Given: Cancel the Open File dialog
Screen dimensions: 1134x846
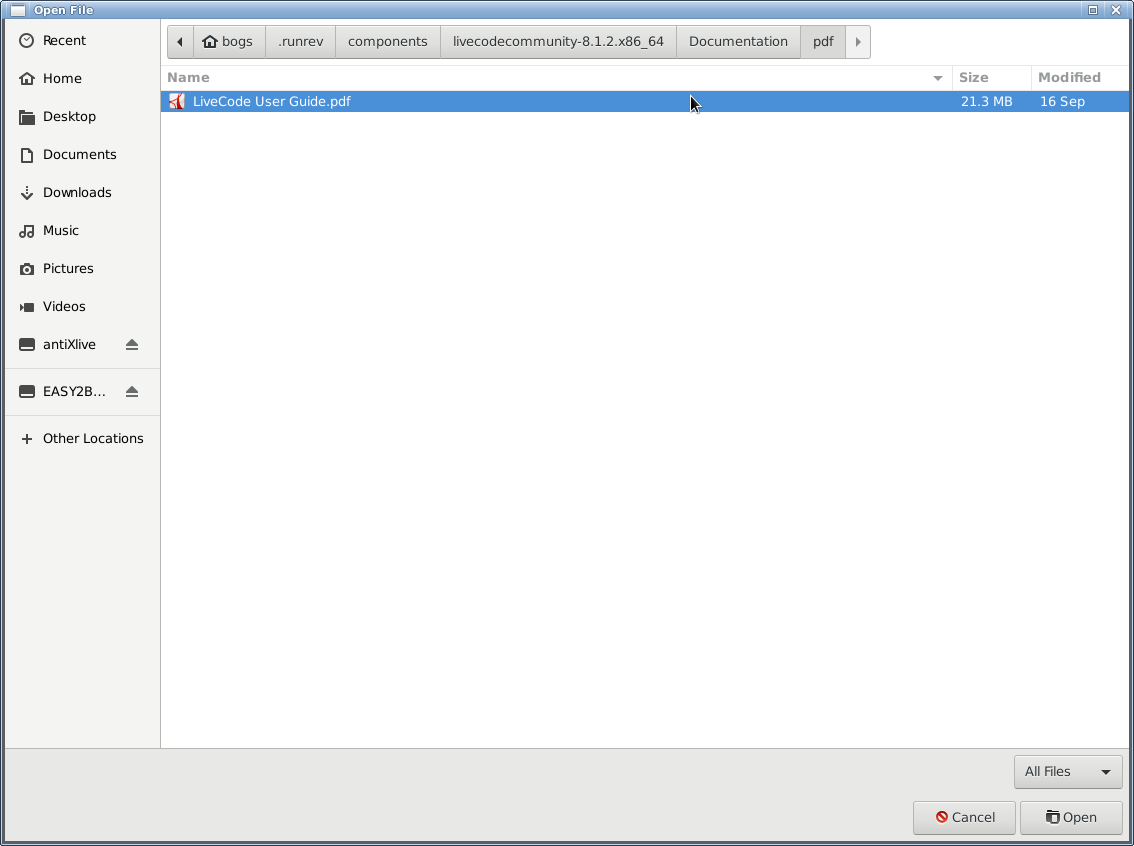Looking at the screenshot, I should [x=964, y=818].
